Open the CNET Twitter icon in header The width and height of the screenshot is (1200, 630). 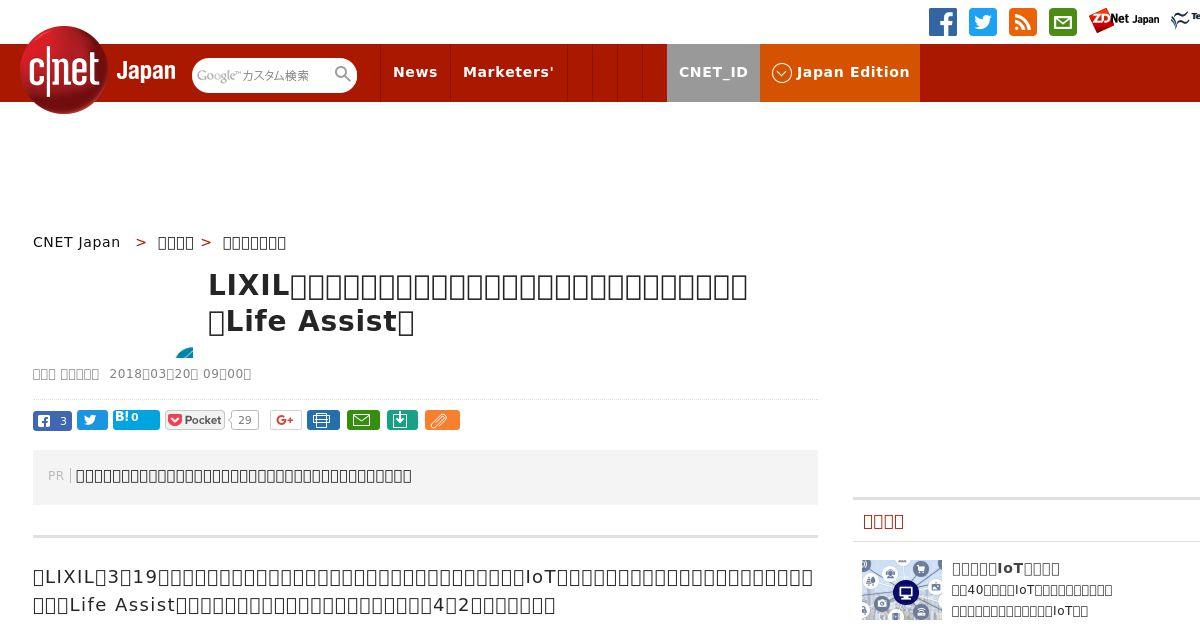coord(983,22)
